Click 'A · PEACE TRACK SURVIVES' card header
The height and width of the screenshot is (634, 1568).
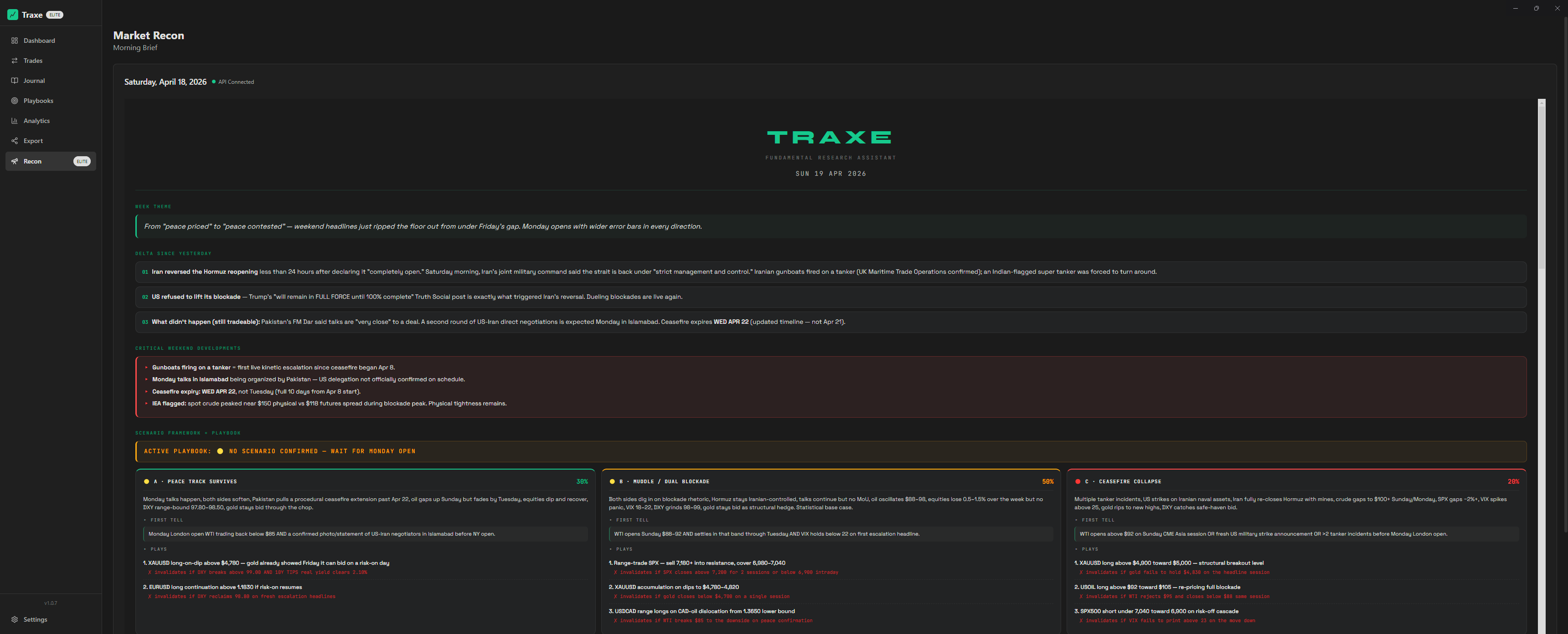[x=196, y=482]
